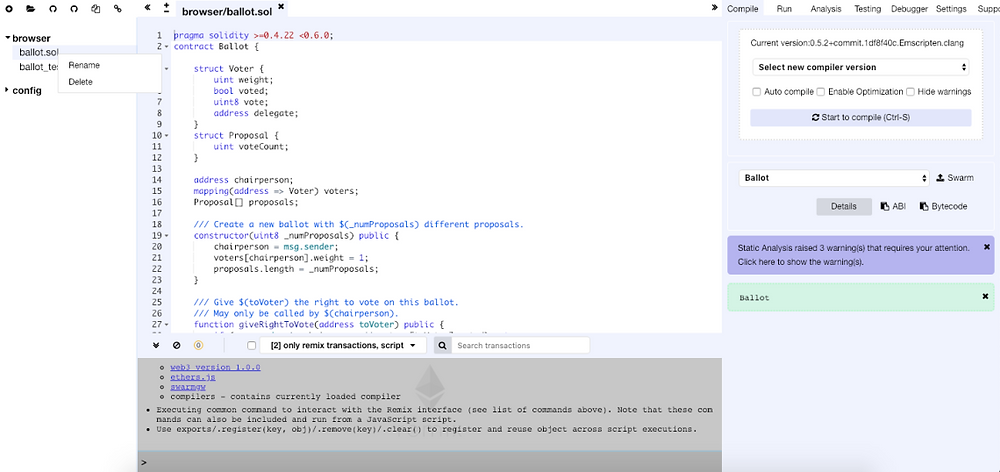Click the GitHub icon beside the open-folder icon
This screenshot has height=472, width=1000.
[52, 9]
